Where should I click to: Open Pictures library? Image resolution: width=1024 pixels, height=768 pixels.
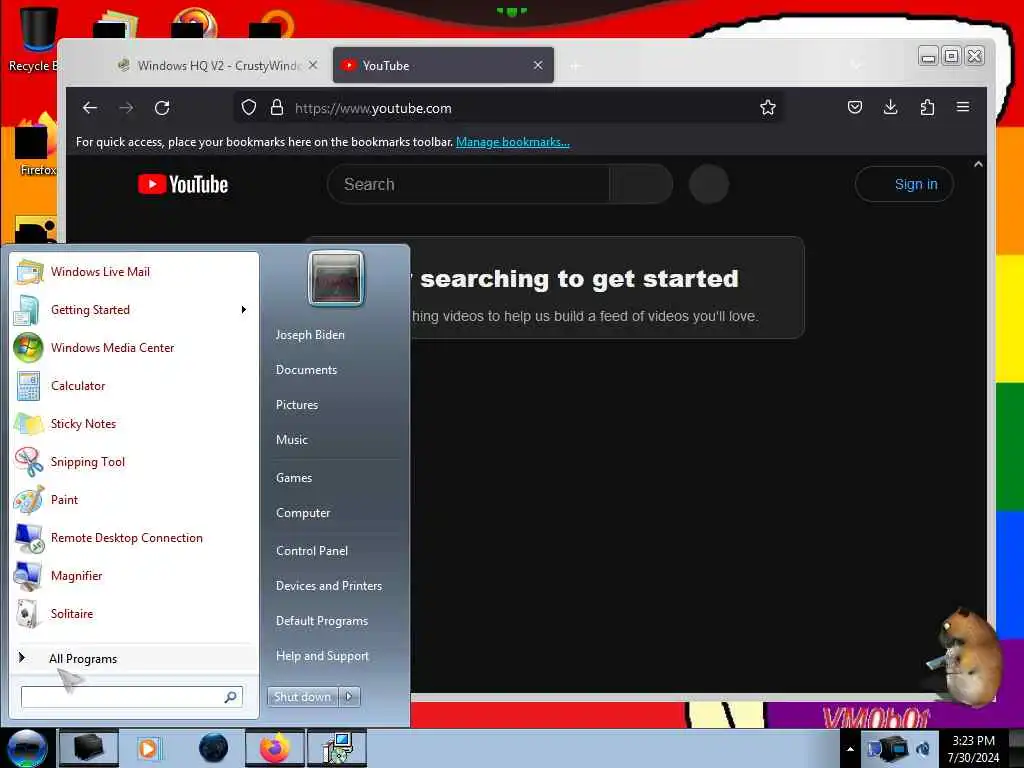point(296,405)
